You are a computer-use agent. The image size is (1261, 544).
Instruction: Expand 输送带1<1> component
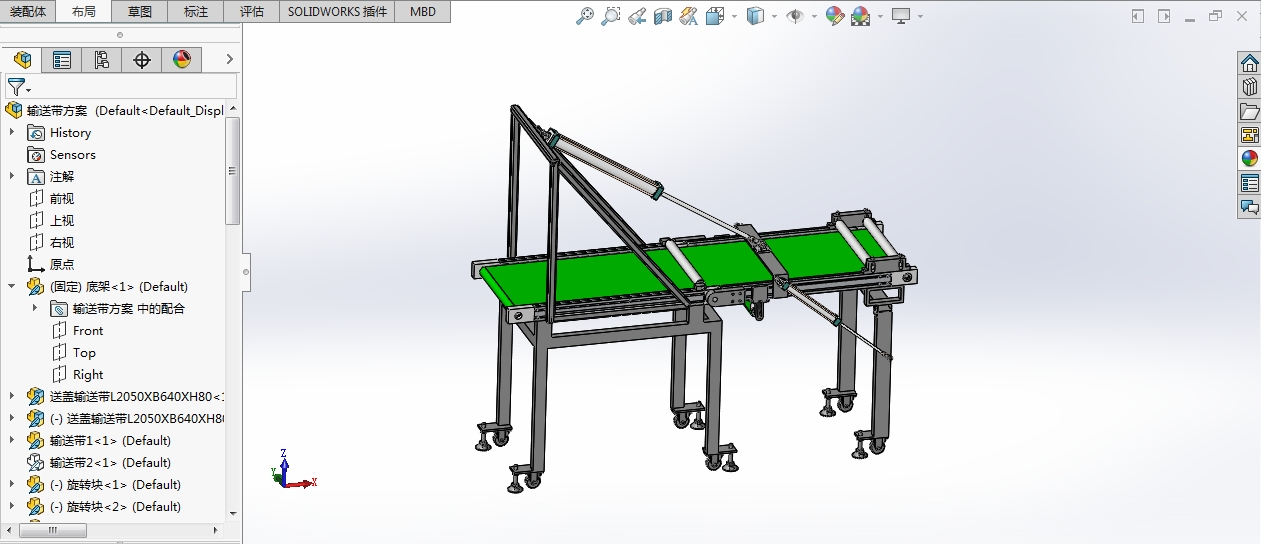pos(12,440)
